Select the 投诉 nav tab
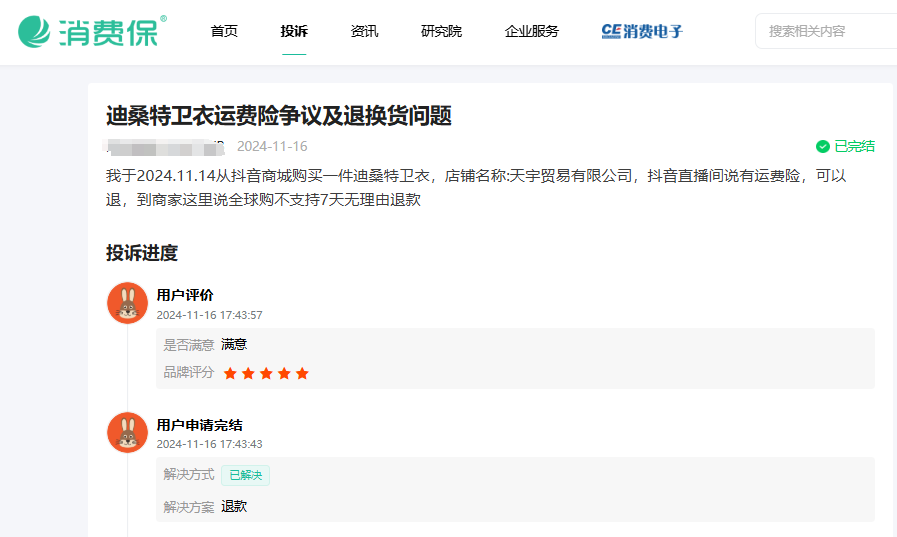The height and width of the screenshot is (537, 897). click(x=294, y=31)
